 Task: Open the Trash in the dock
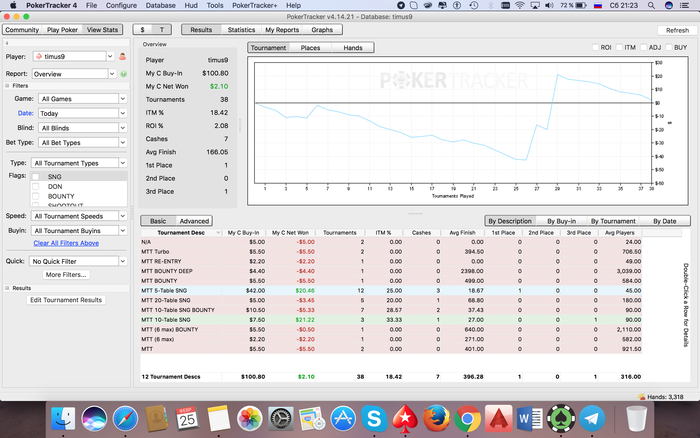636,419
